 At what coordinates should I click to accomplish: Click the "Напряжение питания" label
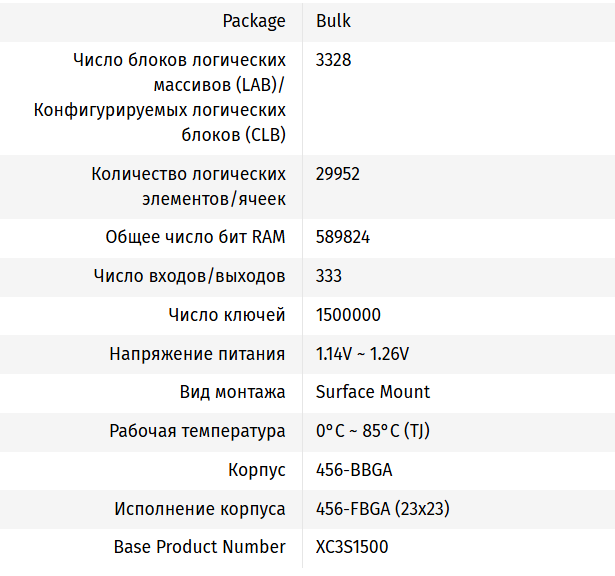click(197, 354)
